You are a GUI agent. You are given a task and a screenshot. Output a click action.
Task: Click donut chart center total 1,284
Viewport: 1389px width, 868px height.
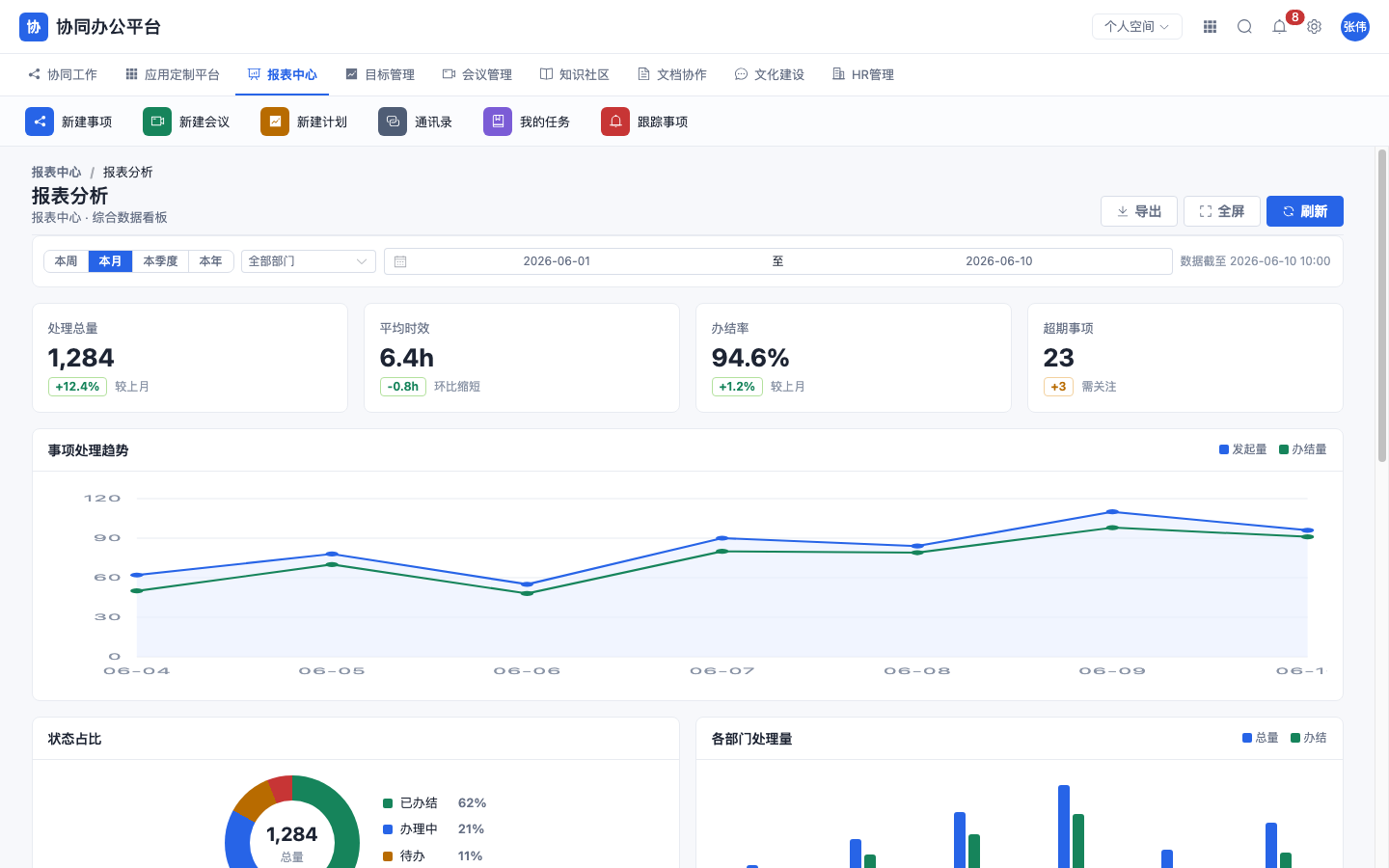point(291,834)
